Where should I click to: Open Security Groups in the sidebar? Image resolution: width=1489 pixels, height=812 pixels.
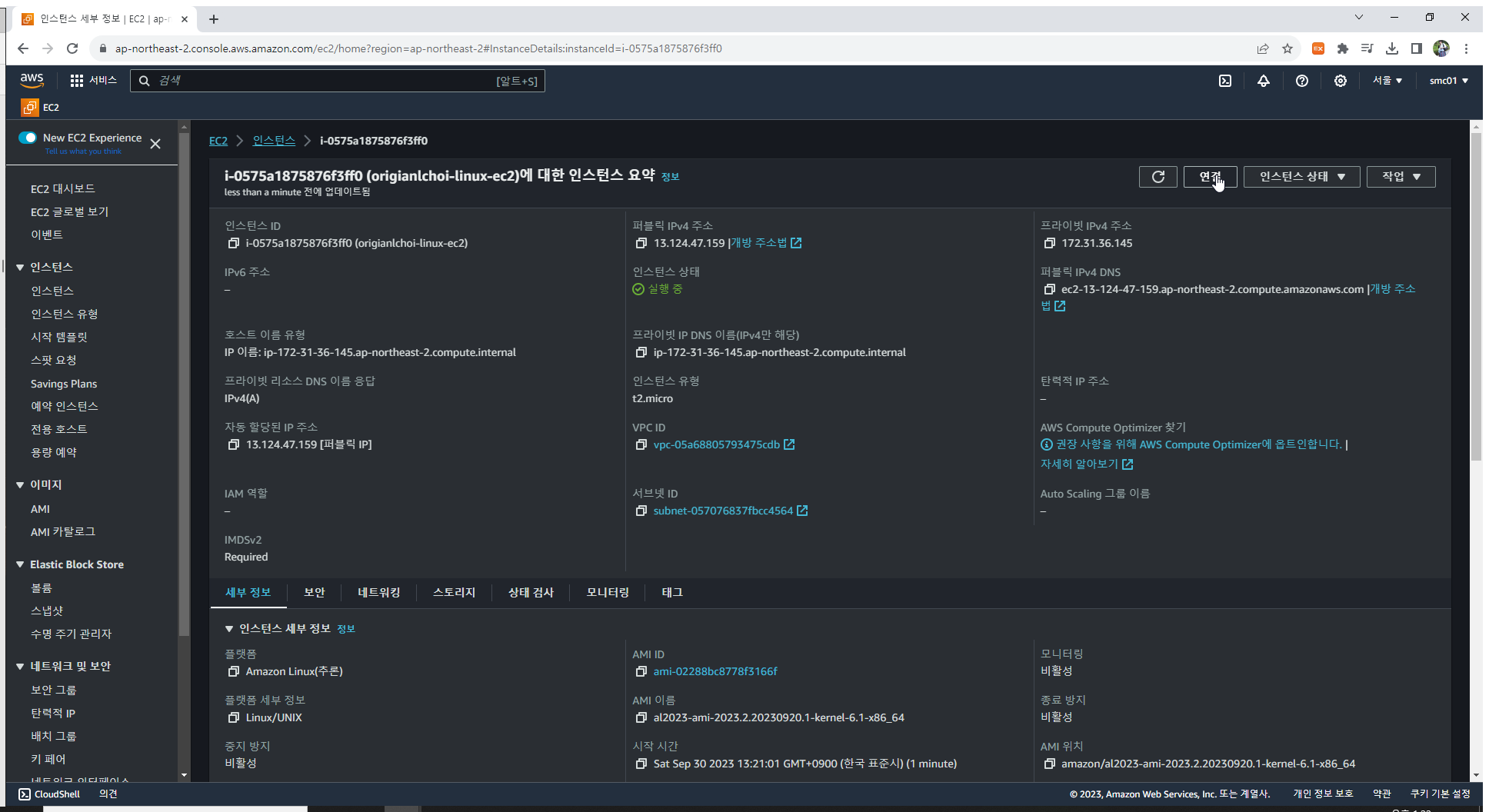click(53, 690)
